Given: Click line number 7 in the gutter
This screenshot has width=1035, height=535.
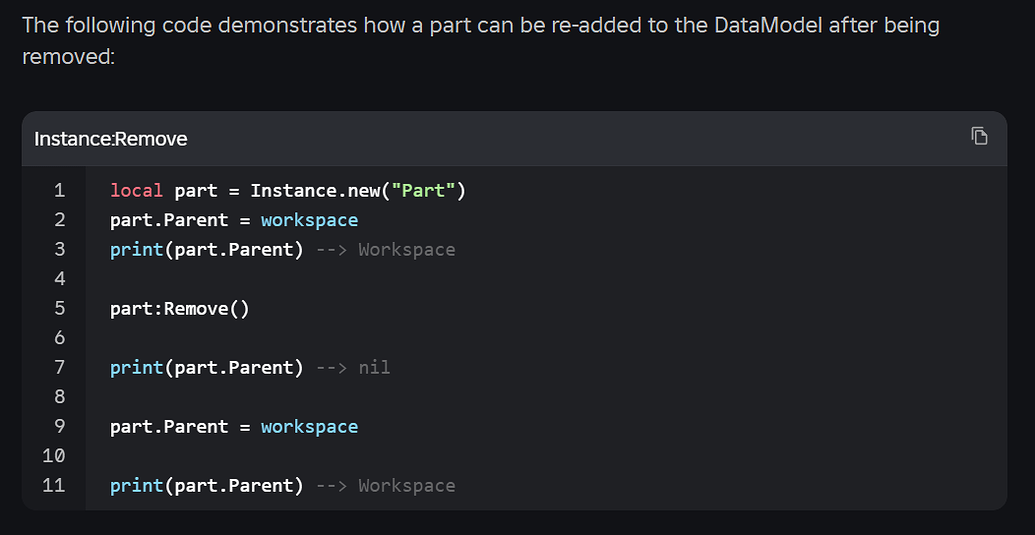Looking at the screenshot, I should pyautogui.click(x=59, y=367).
